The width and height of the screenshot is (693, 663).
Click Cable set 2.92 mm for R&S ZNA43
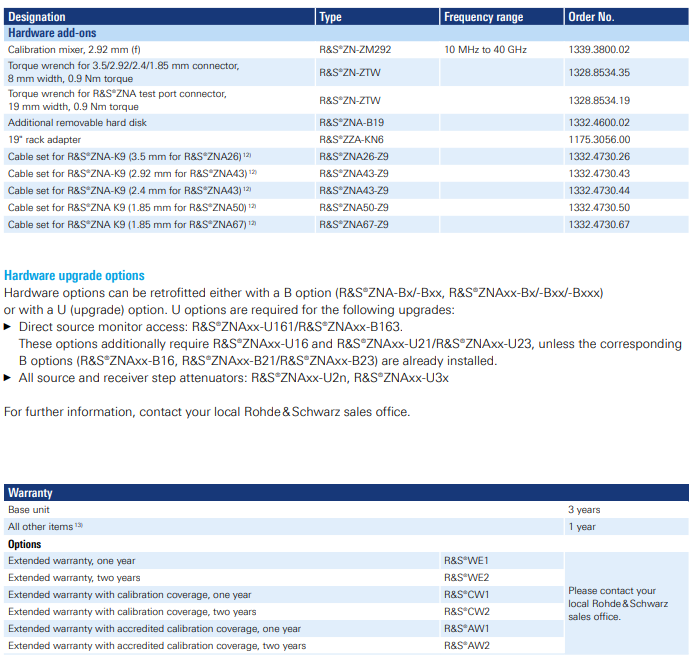pyautogui.click(x=132, y=174)
